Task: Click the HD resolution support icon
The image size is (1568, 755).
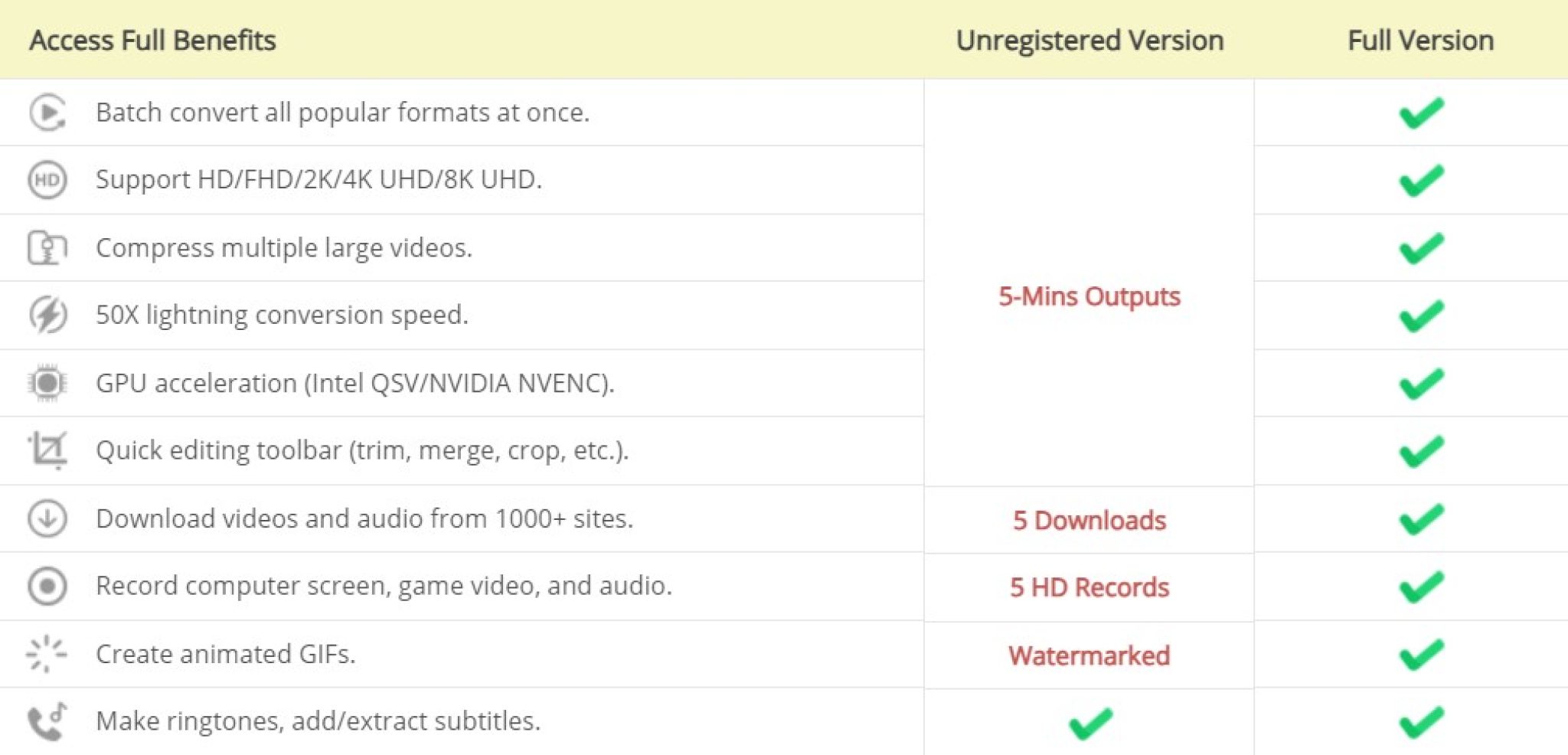Action: pos(47,180)
